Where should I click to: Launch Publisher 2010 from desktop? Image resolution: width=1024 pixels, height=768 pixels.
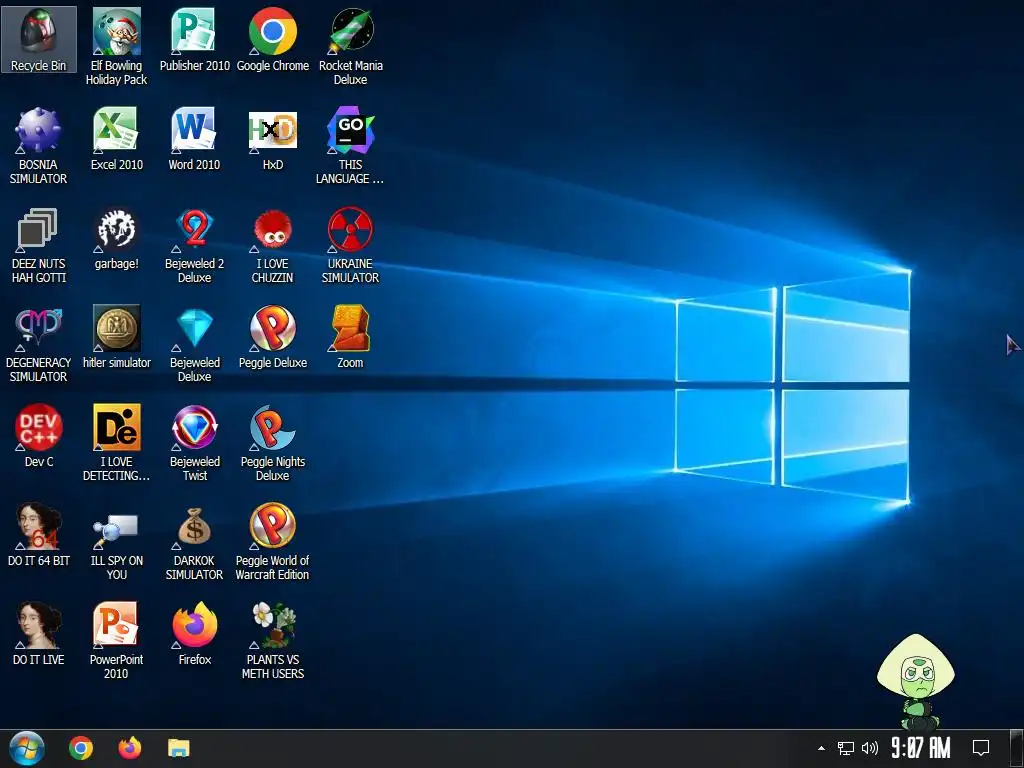(x=195, y=40)
